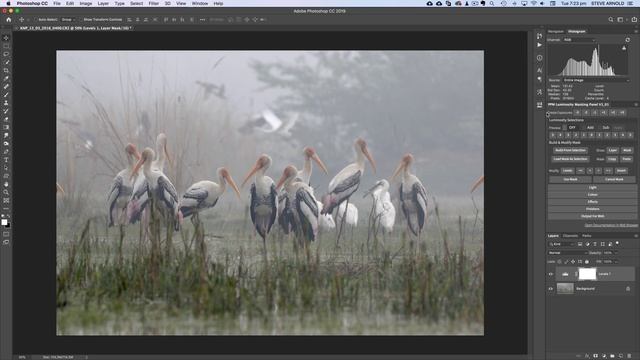
Task: Open the File menu
Action: click(x=57, y=3)
